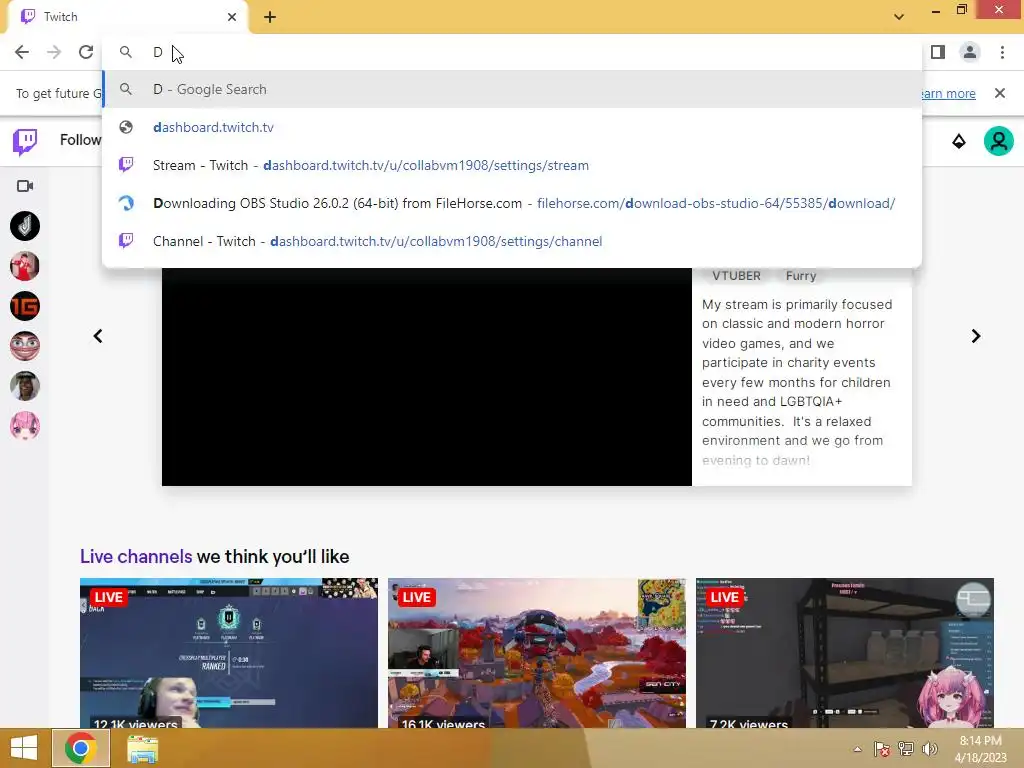
Task: Open the tab search chevron
Action: pos(899,17)
